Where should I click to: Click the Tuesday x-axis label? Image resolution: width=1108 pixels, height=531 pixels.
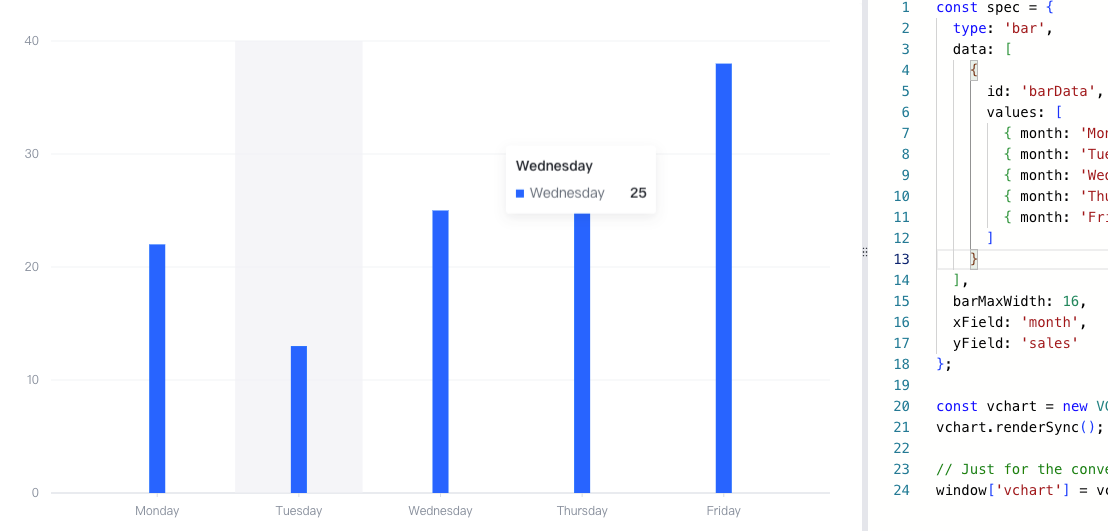coord(299,510)
